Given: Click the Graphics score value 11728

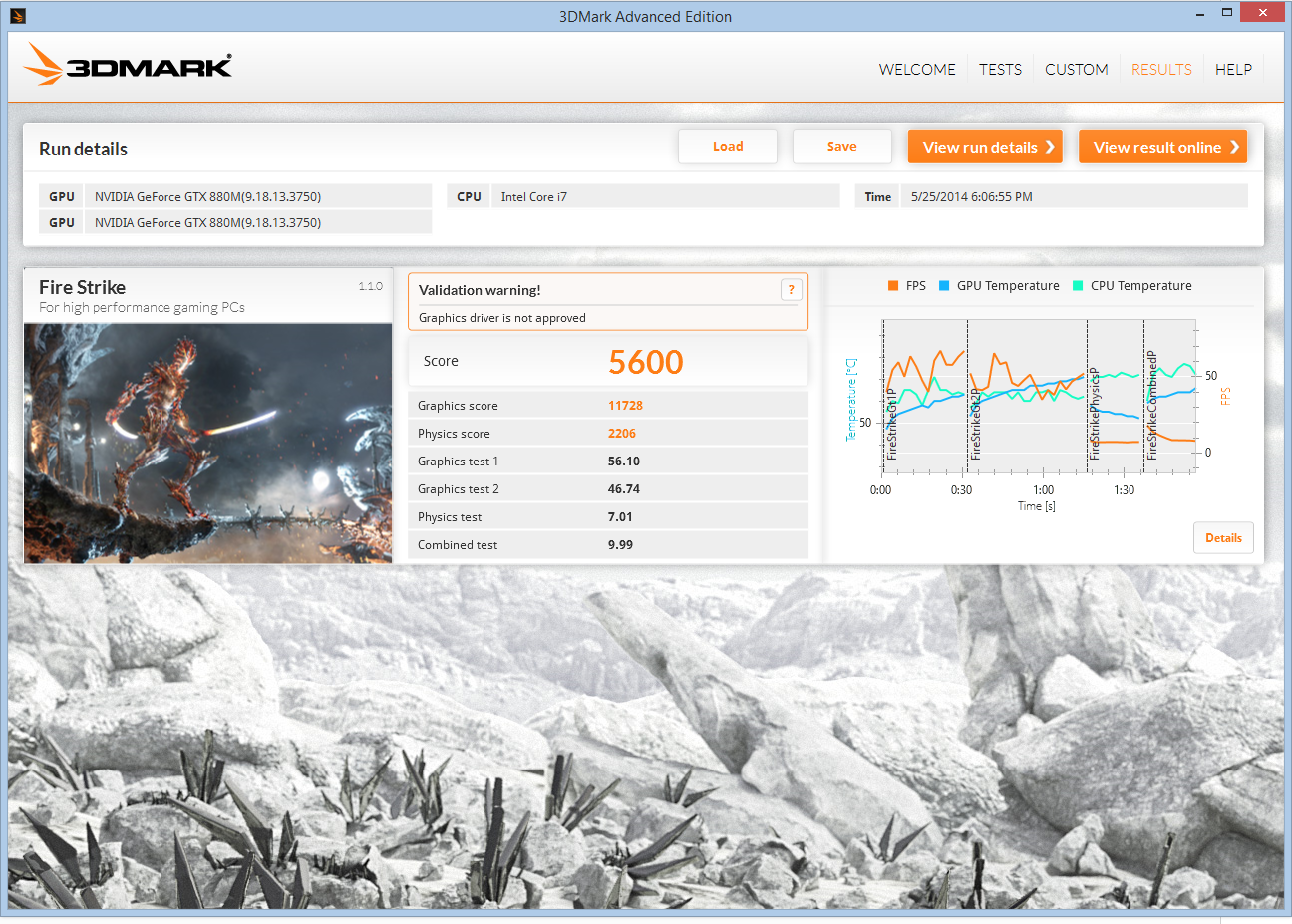Looking at the screenshot, I should click(625, 406).
